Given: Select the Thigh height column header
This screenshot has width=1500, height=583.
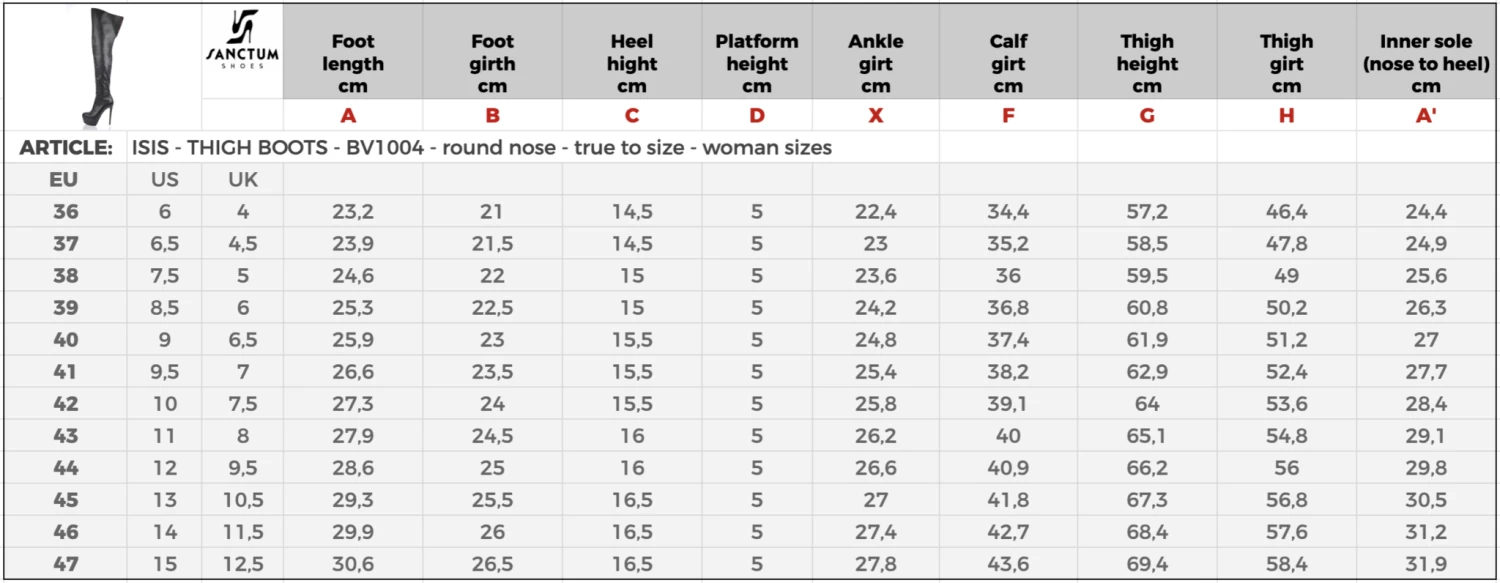Looking at the screenshot, I should [1147, 63].
